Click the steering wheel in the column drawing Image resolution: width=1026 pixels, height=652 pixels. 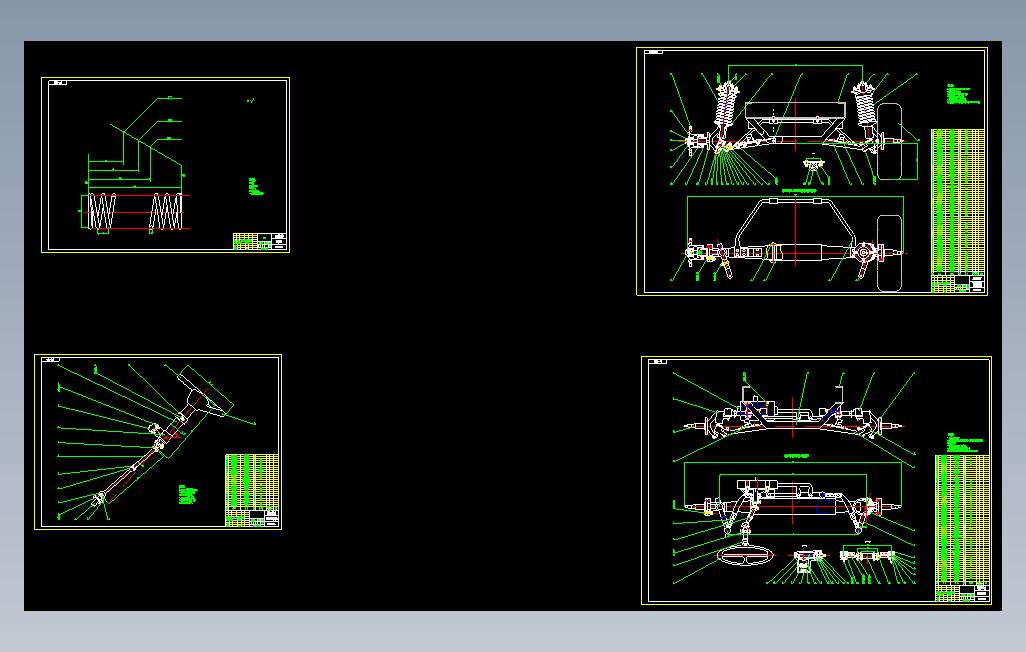coord(205,391)
